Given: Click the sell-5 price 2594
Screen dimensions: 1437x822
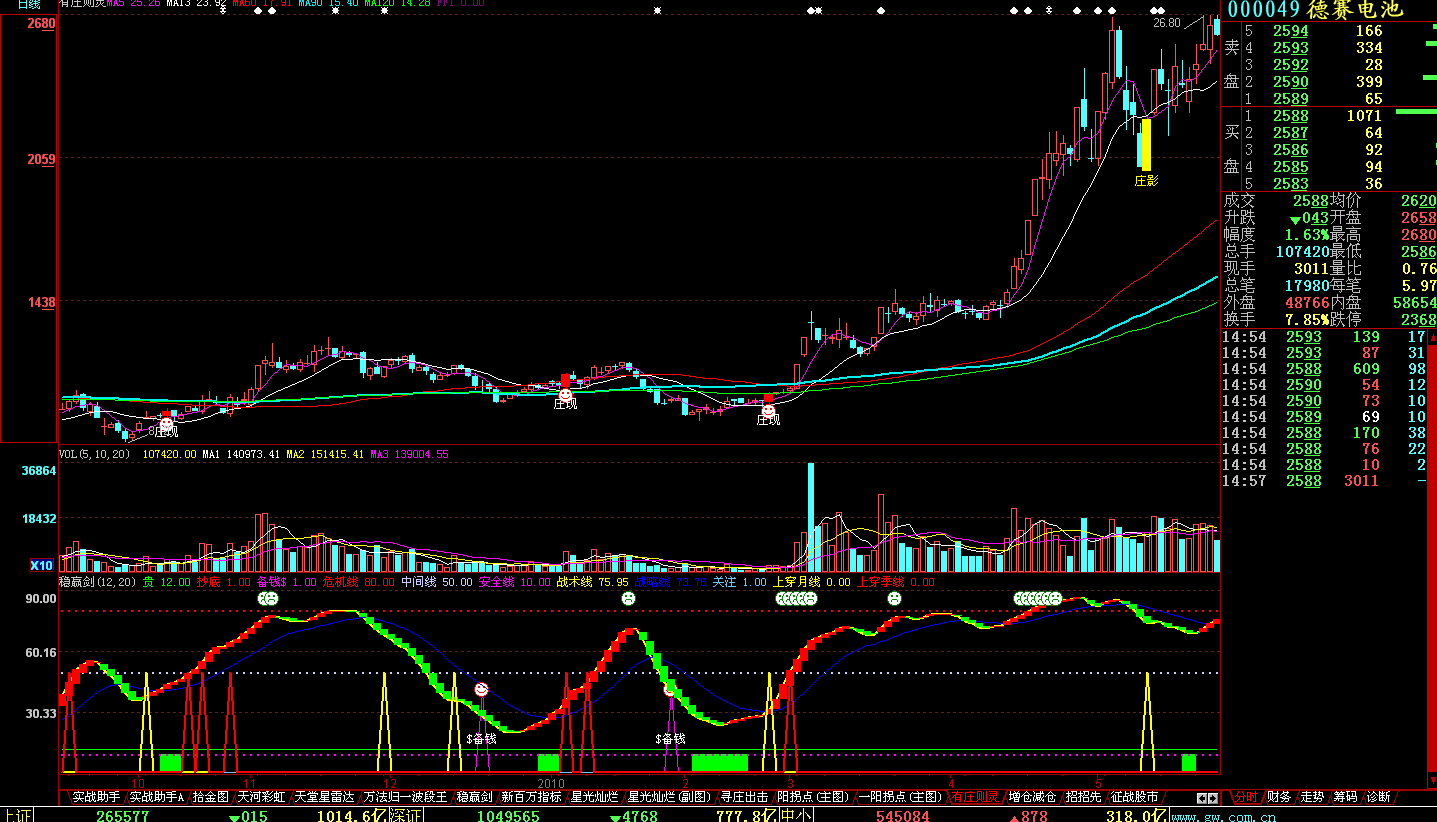Looking at the screenshot, I should (1290, 31).
